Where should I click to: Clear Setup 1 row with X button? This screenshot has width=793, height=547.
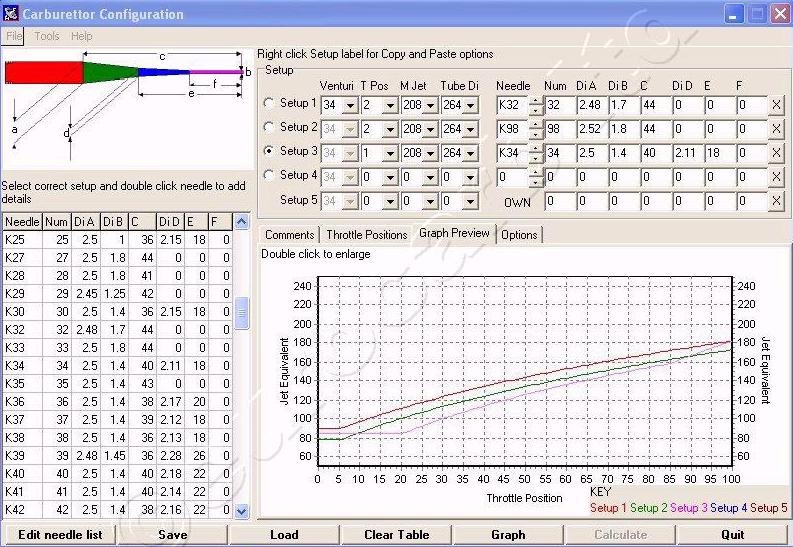(776, 104)
